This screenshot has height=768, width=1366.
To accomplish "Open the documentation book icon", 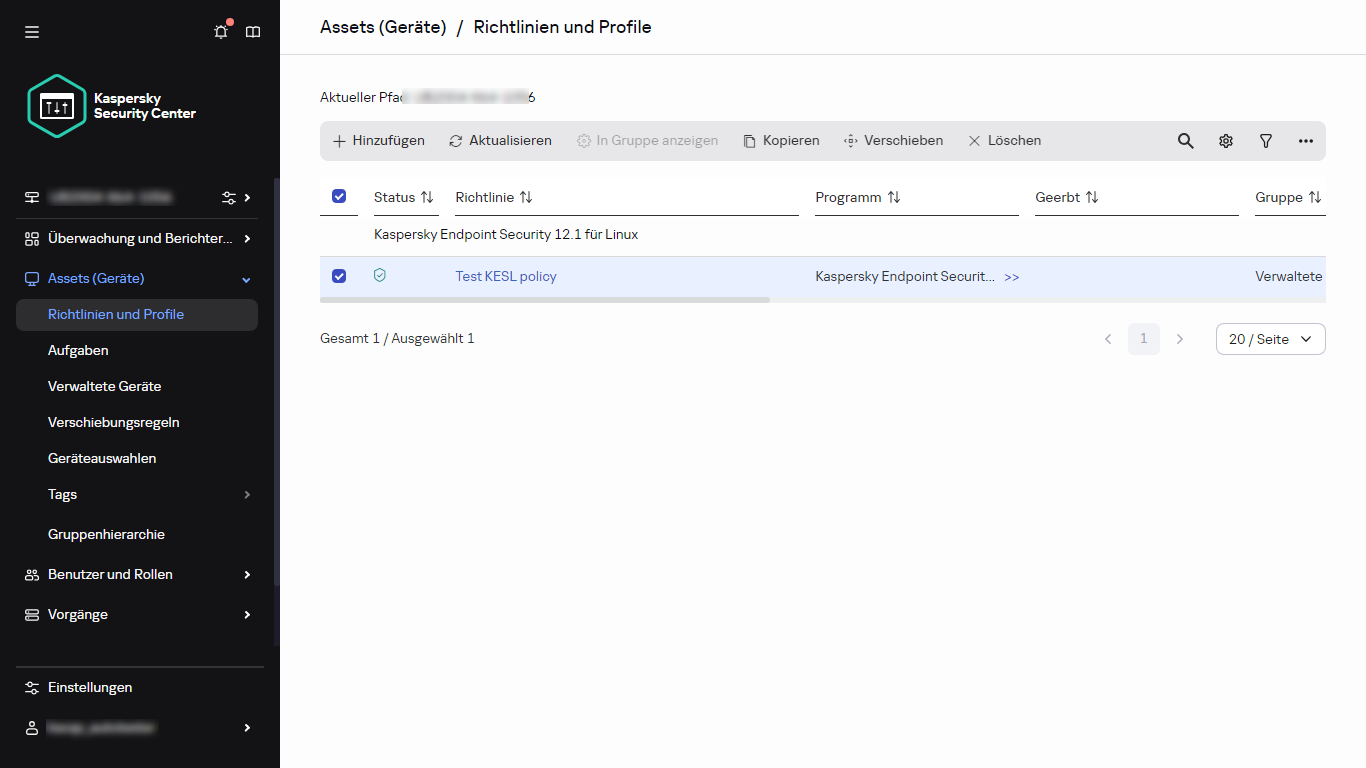I will click(253, 32).
